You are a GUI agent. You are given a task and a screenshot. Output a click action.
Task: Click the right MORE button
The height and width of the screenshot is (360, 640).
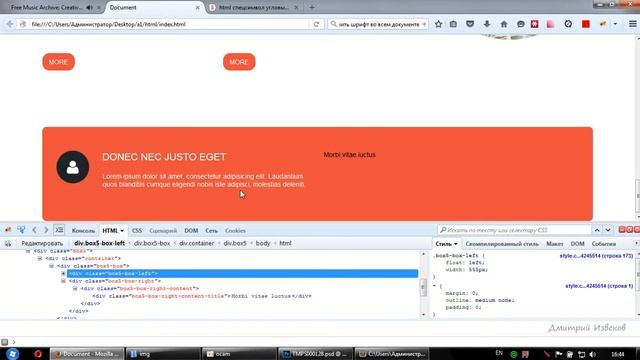(239, 62)
